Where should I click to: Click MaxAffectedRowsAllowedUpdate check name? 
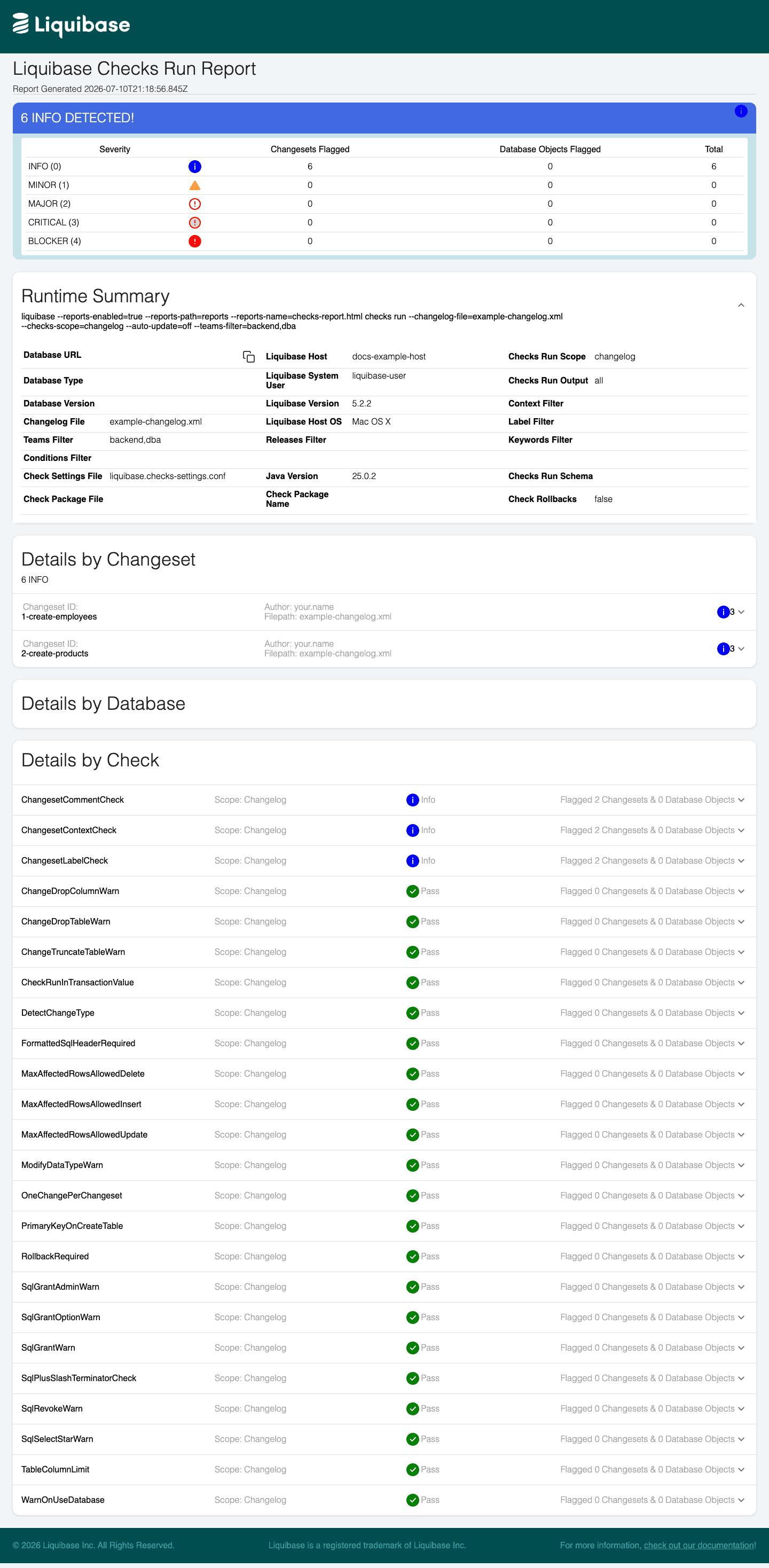pyautogui.click(x=84, y=1134)
